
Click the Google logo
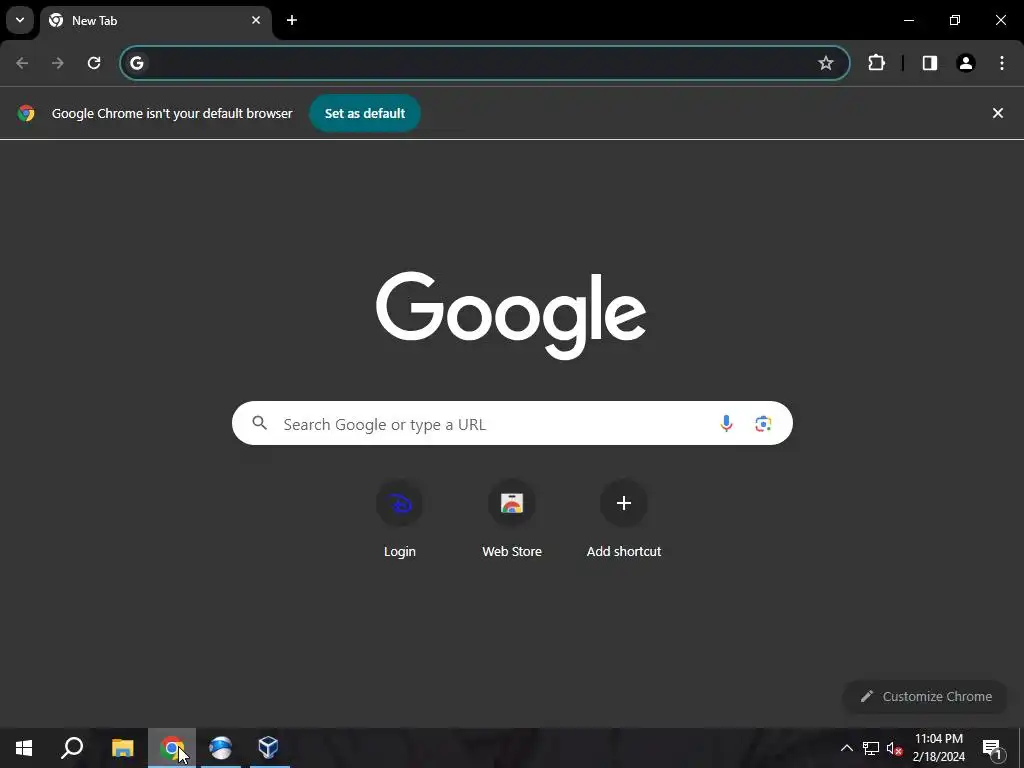[x=511, y=315]
